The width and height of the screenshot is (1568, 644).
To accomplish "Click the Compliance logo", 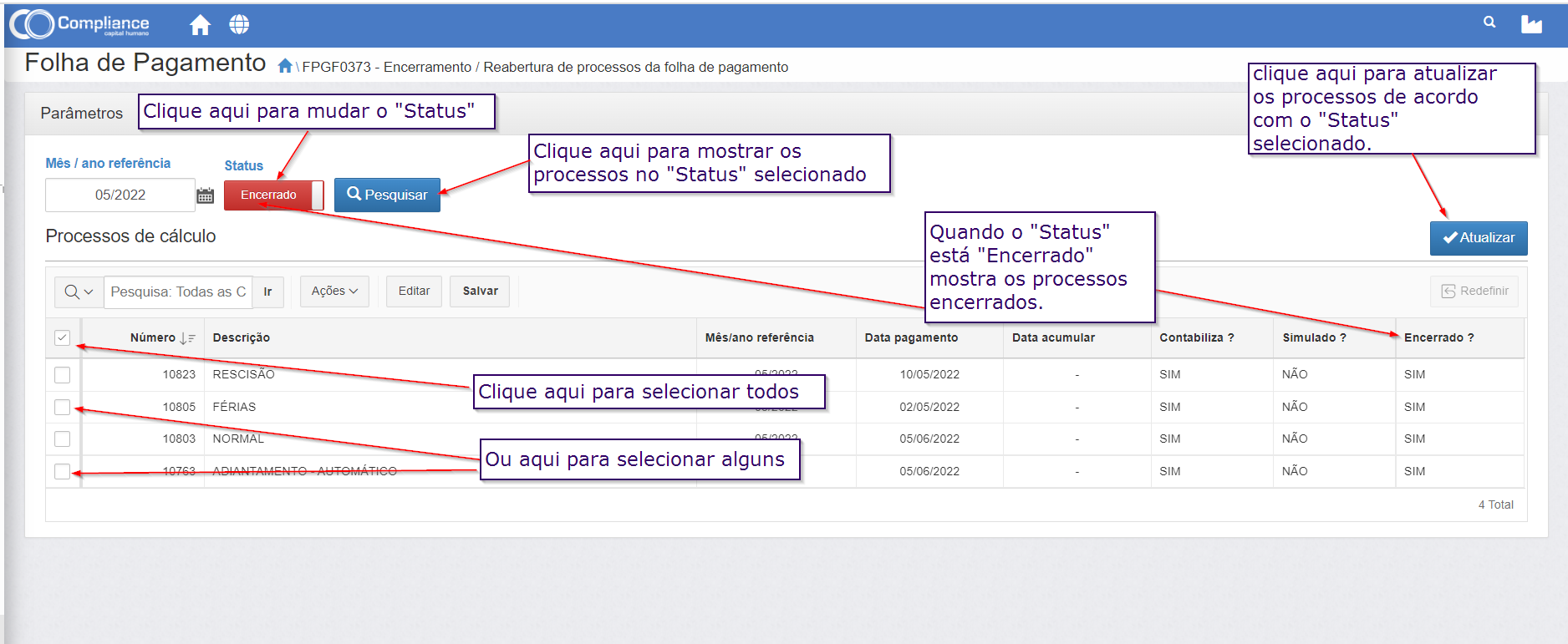I will pos(80,24).
